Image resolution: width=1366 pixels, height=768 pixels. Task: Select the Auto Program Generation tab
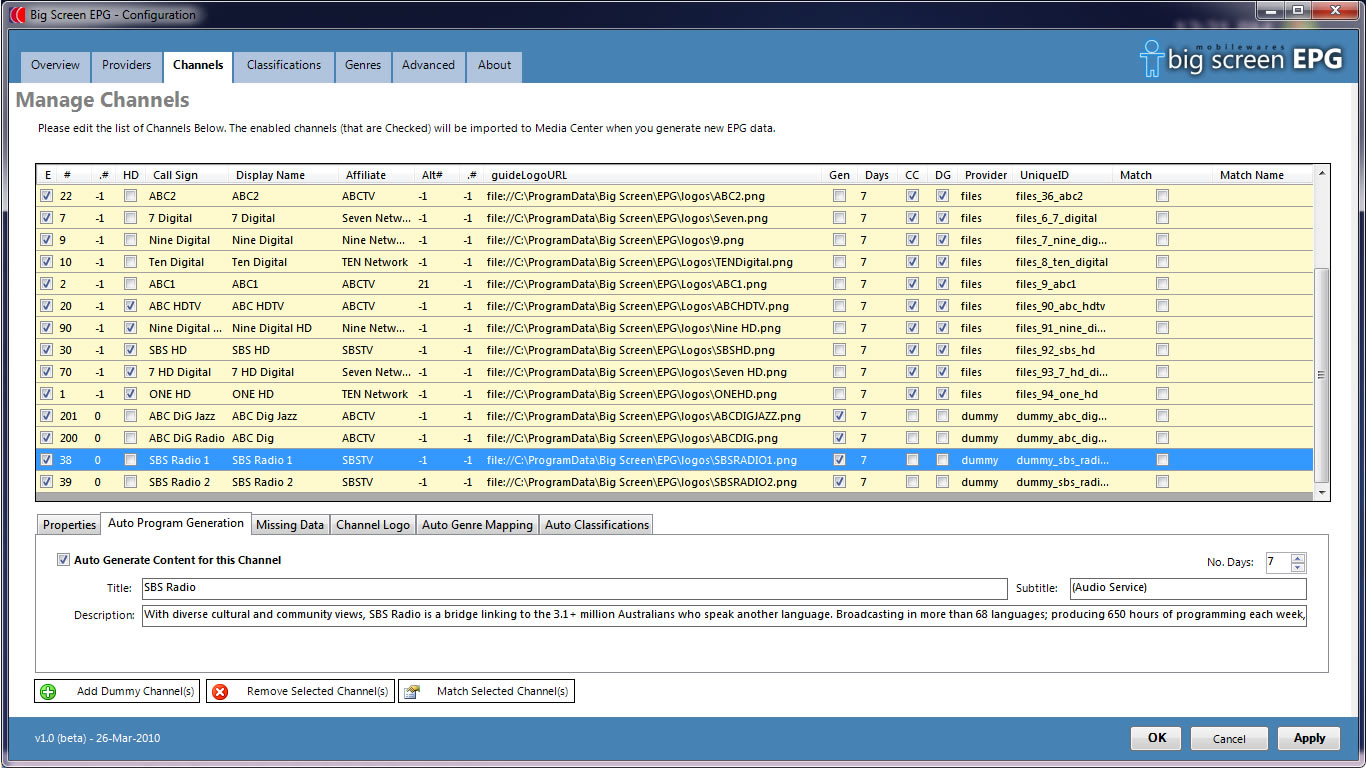(176, 523)
